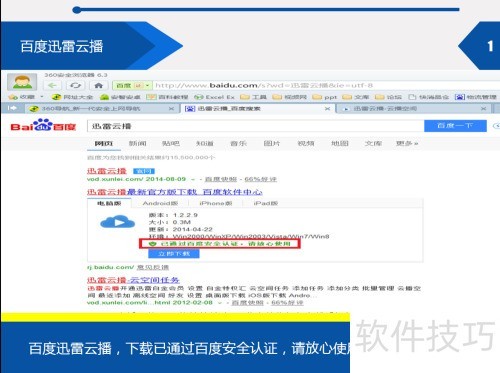Open 66%好评 for the 2014-08-09 result
This screenshot has height=373, width=500.
tap(261, 179)
